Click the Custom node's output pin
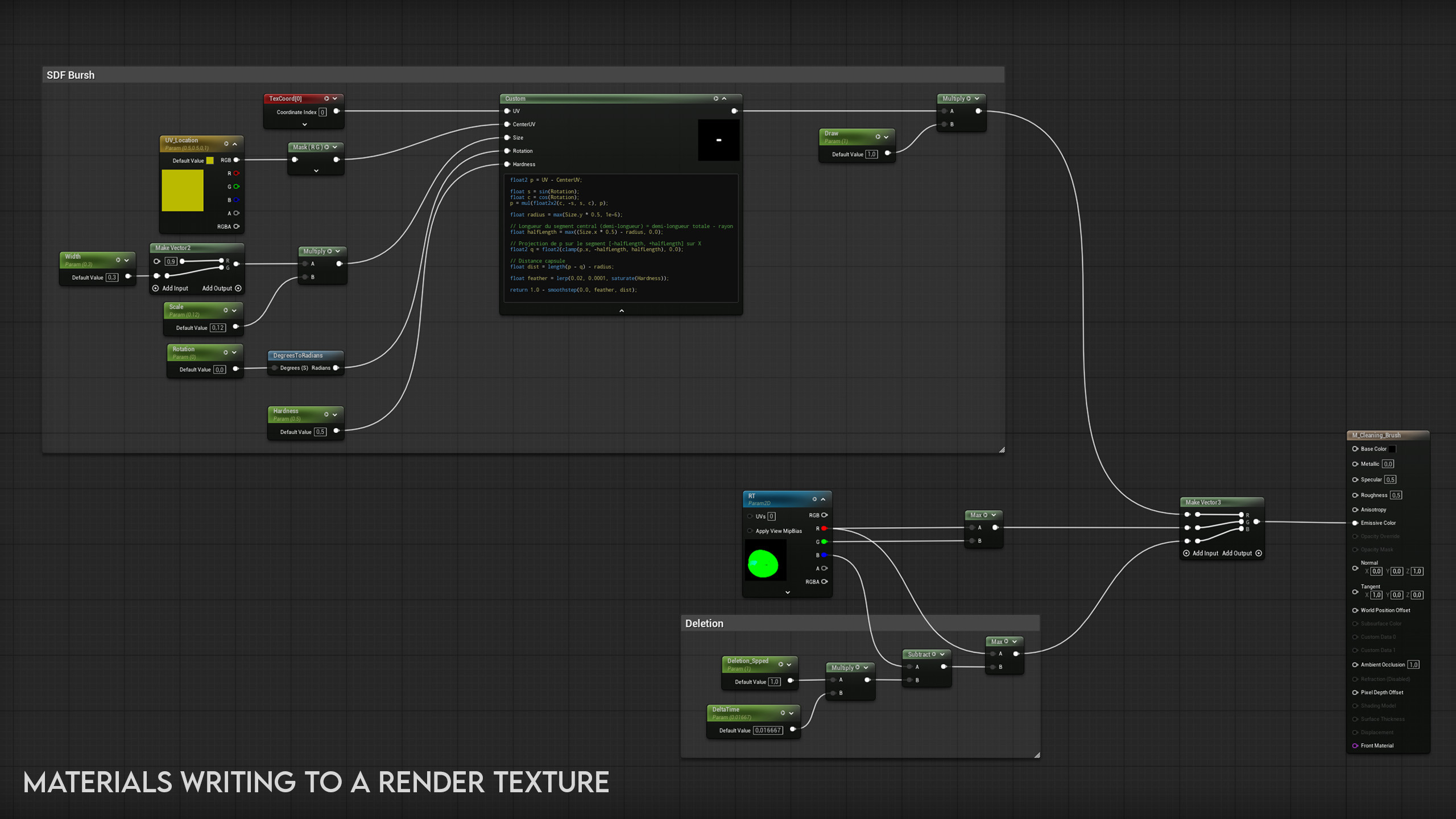The height and width of the screenshot is (819, 1456). pos(734,111)
